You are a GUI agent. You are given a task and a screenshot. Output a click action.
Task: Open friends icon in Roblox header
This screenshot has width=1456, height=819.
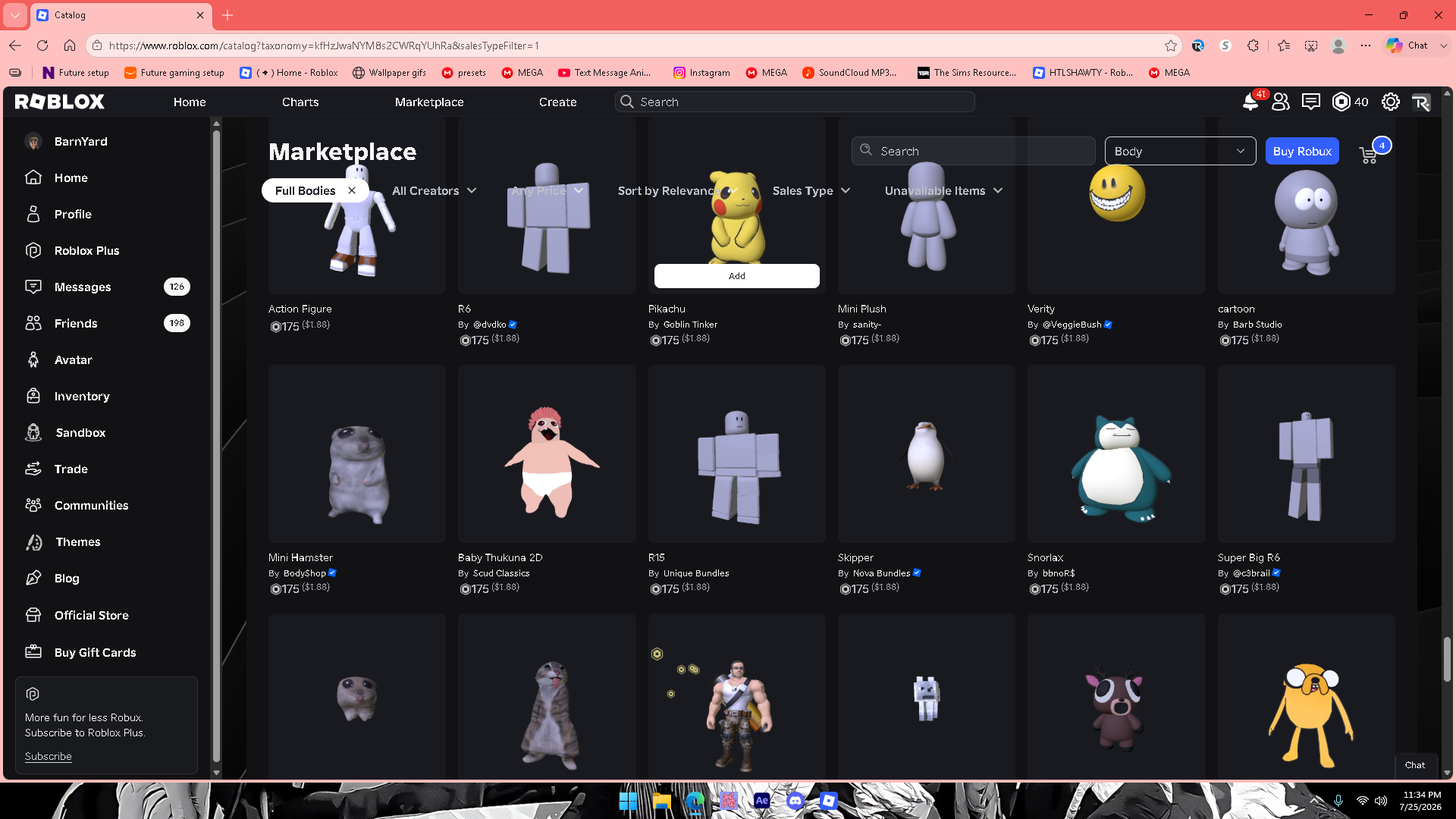tap(1281, 102)
